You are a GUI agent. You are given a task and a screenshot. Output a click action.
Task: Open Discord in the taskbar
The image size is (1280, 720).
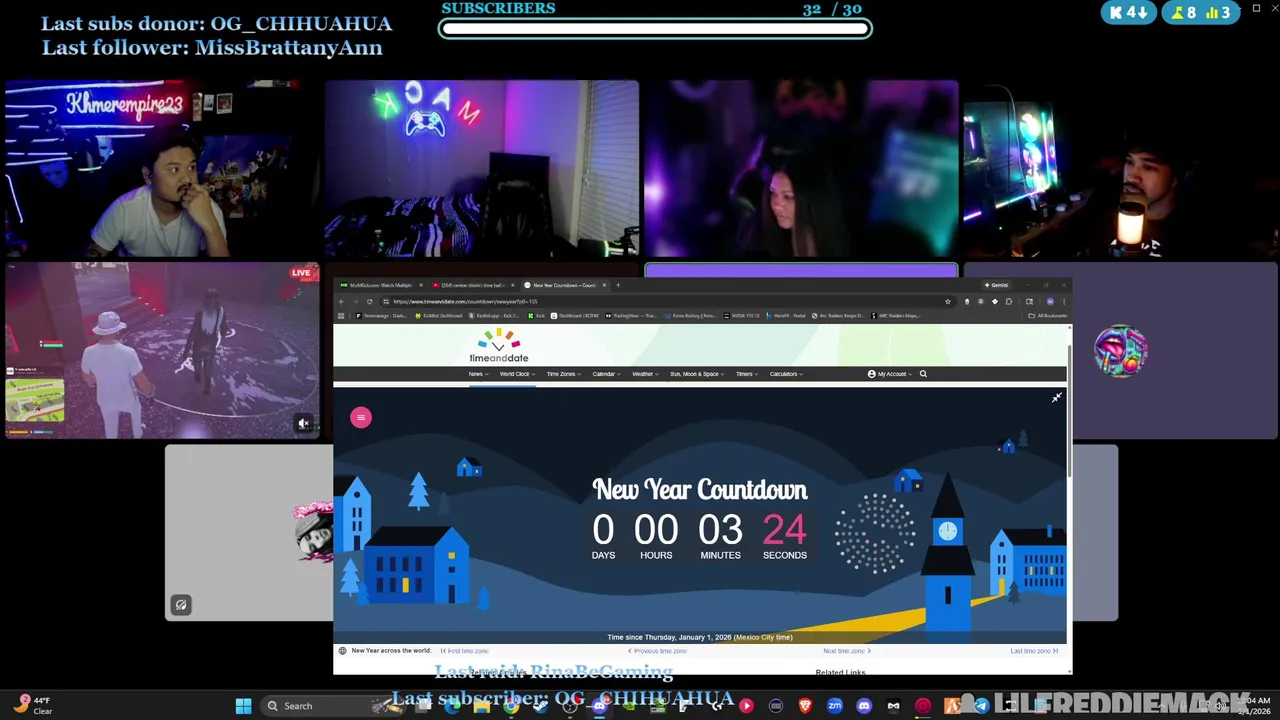864,706
